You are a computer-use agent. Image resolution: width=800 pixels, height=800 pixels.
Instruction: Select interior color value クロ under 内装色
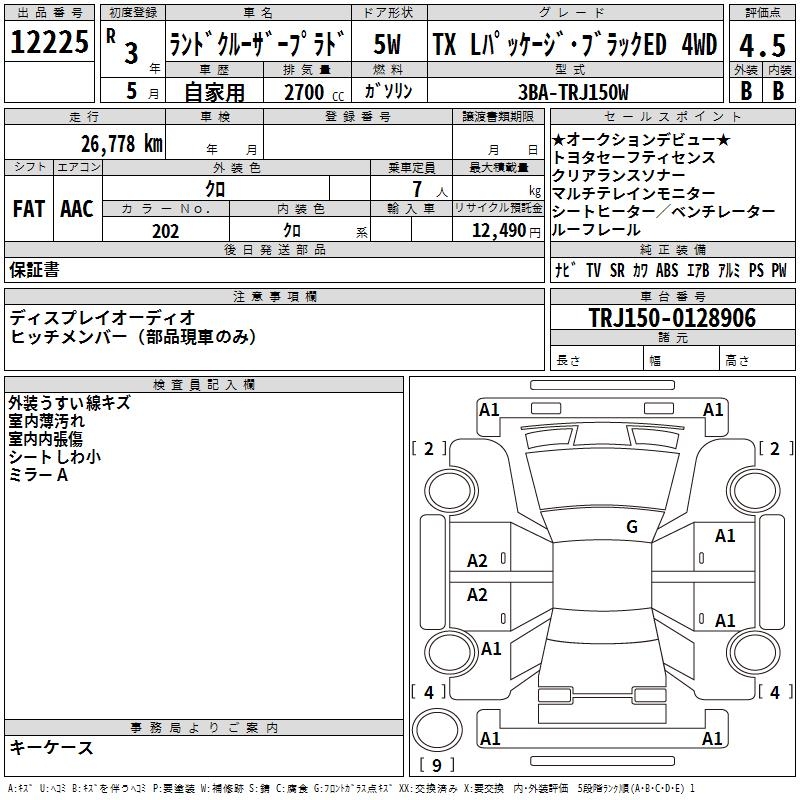tap(292, 230)
